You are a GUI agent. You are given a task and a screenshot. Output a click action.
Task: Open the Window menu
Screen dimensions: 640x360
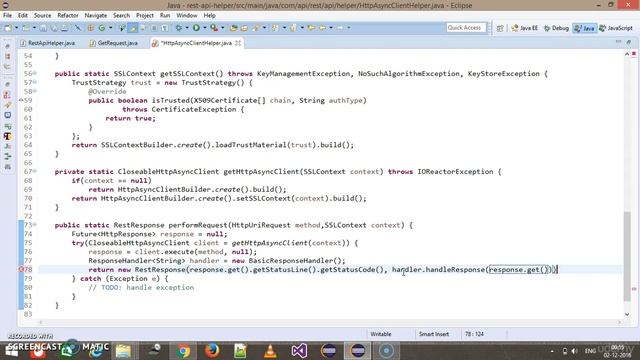click(x=187, y=16)
